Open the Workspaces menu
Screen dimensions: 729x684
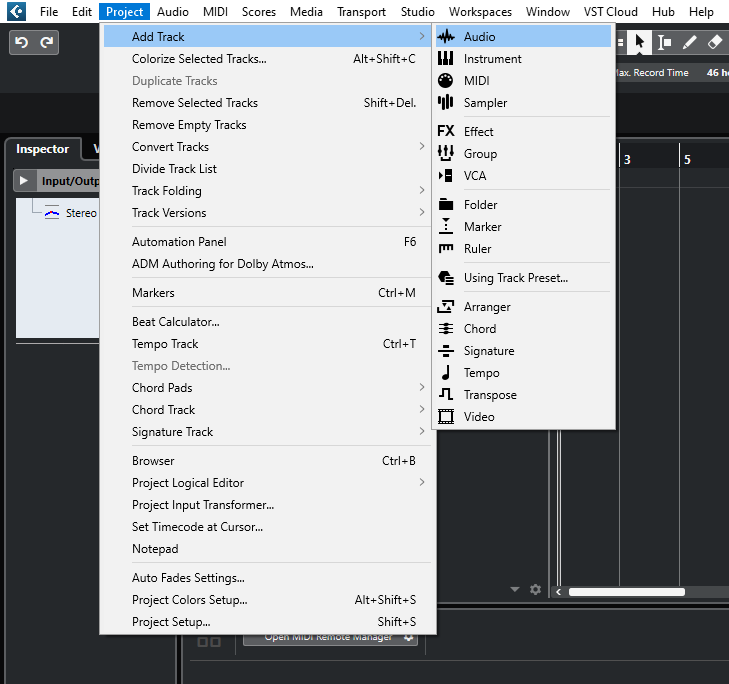tap(480, 12)
